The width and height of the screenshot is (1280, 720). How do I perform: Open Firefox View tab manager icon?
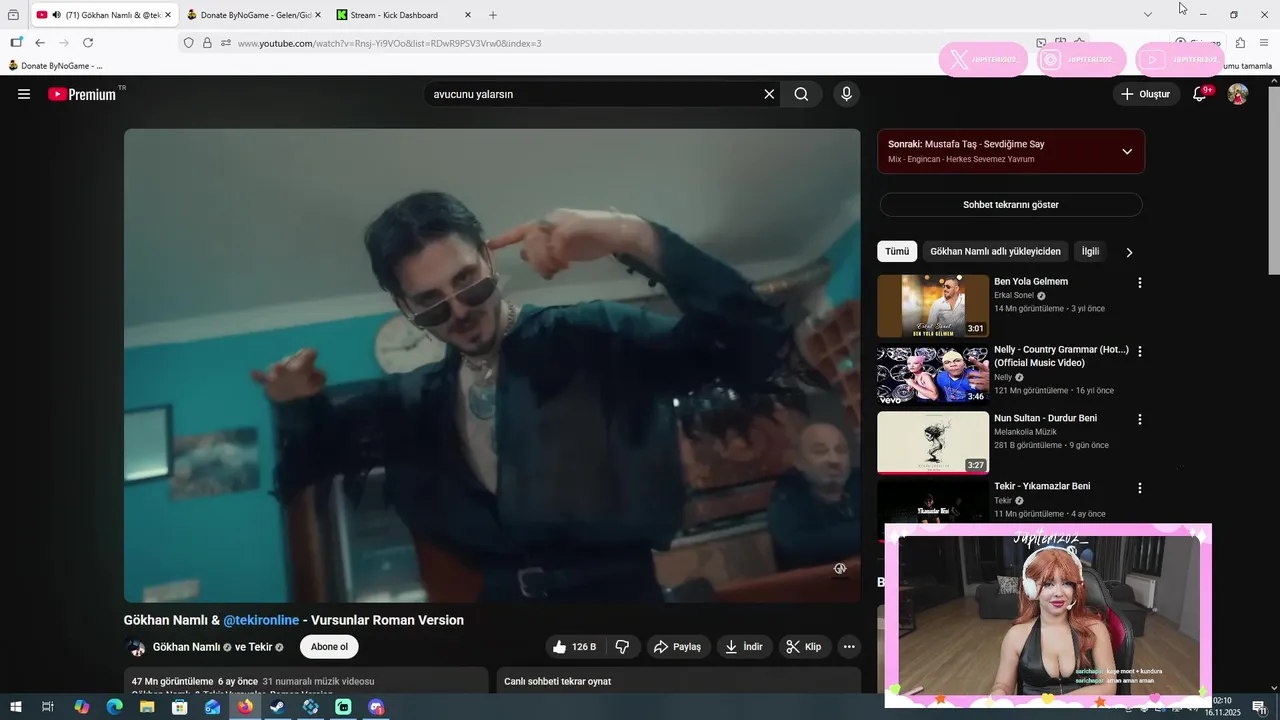tap(13, 15)
